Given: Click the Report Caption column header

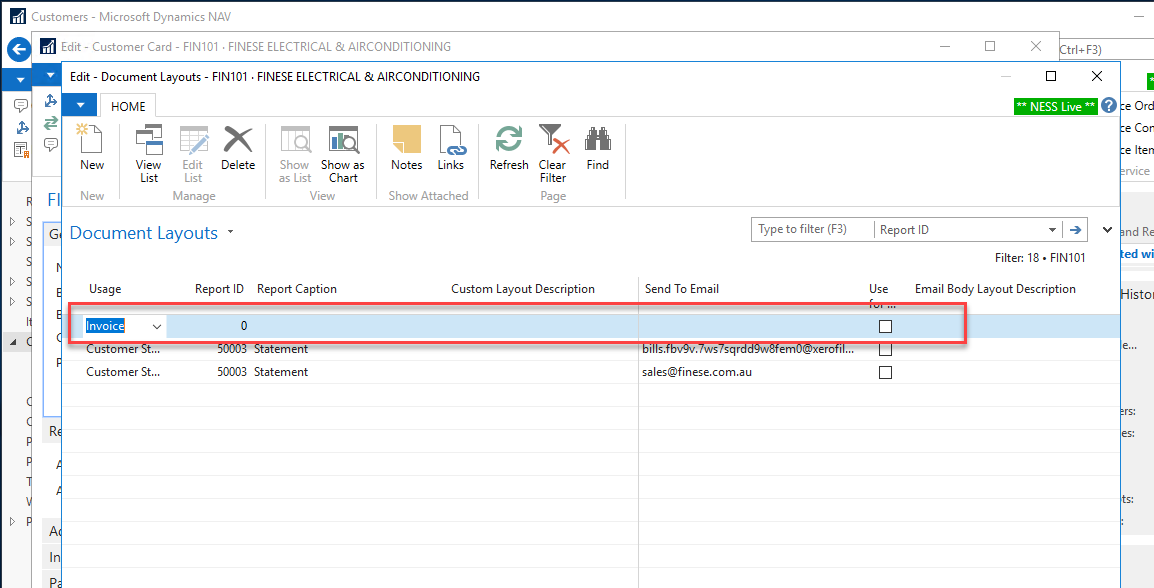Looking at the screenshot, I should pos(297,289).
